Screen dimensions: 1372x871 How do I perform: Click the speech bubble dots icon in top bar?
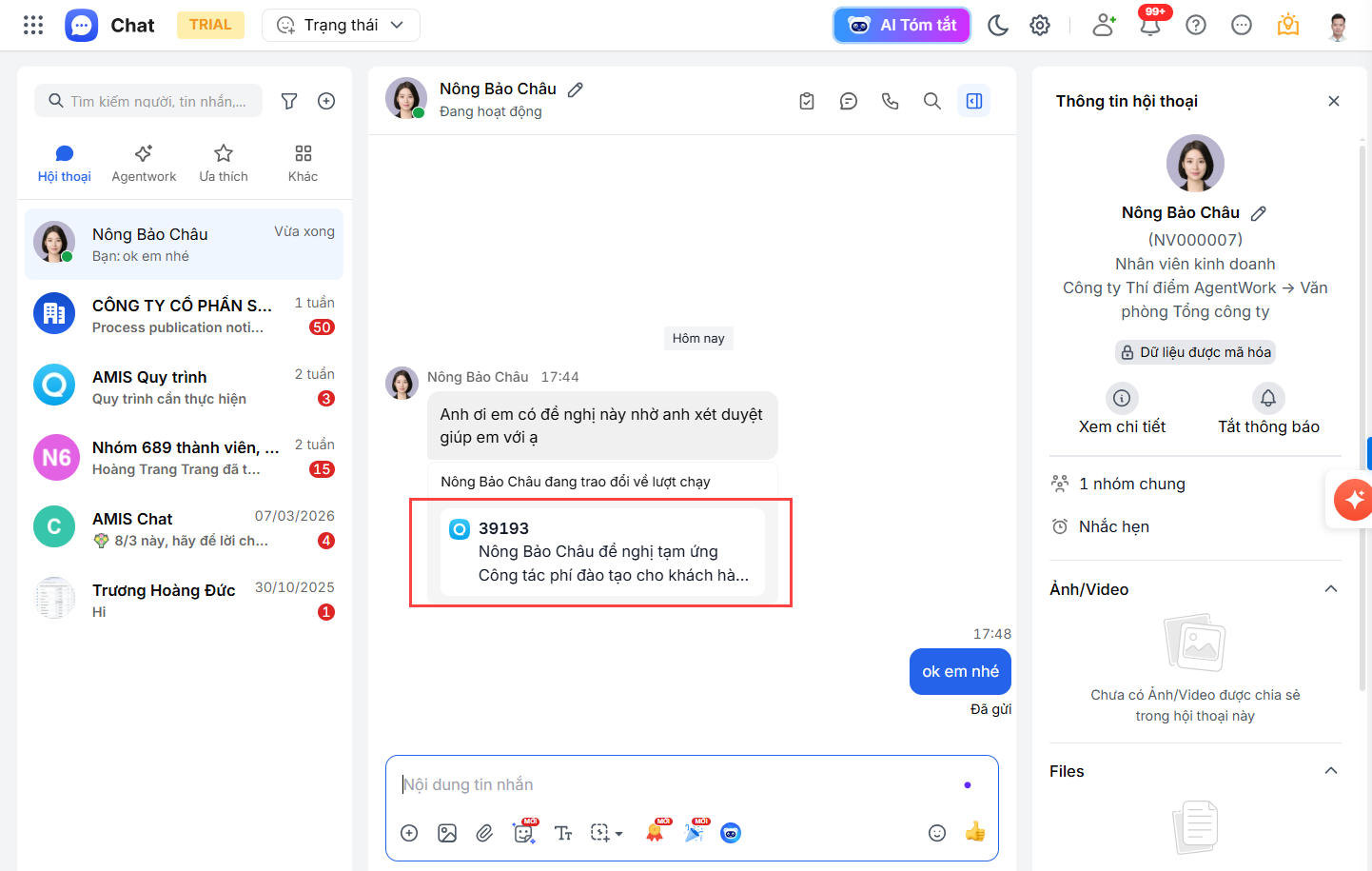[x=1242, y=25]
